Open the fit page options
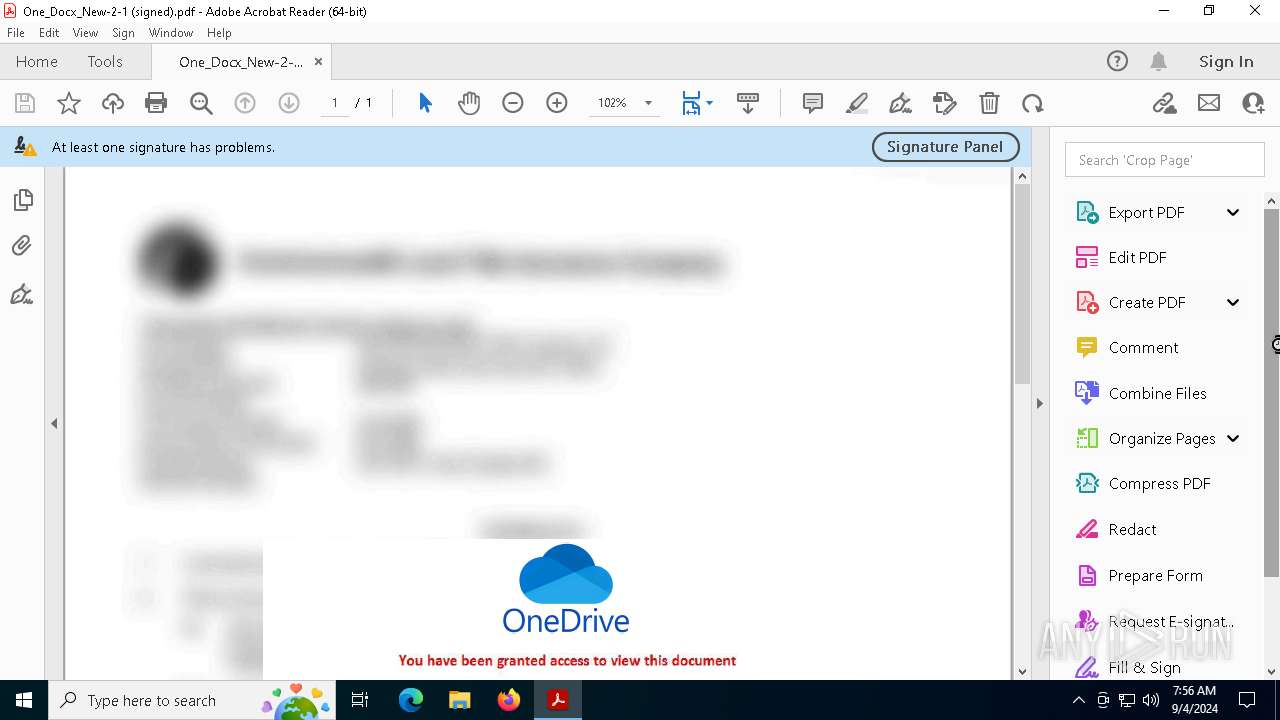This screenshot has height=720, width=1280. pyautogui.click(x=697, y=103)
